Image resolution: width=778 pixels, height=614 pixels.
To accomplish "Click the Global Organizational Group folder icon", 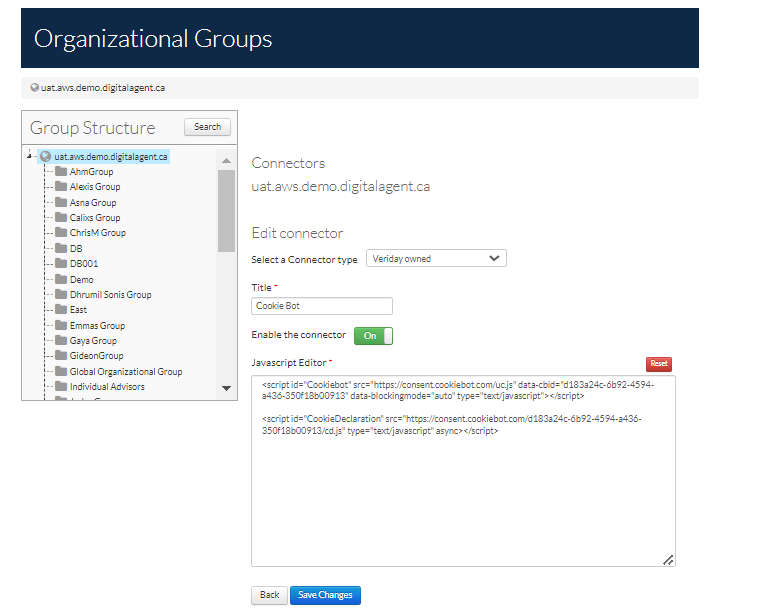I will (x=61, y=371).
